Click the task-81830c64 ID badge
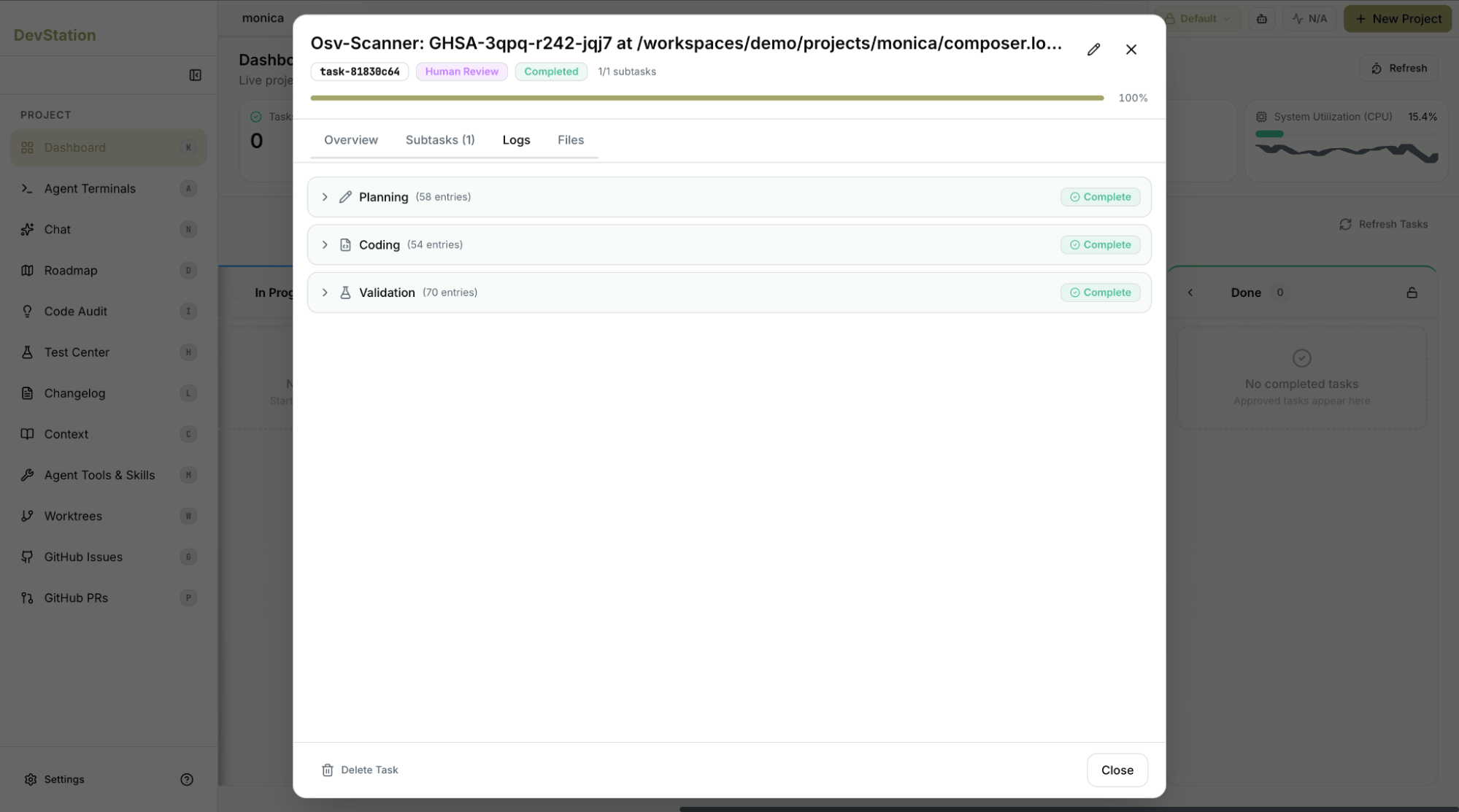1459x812 pixels. tap(360, 71)
